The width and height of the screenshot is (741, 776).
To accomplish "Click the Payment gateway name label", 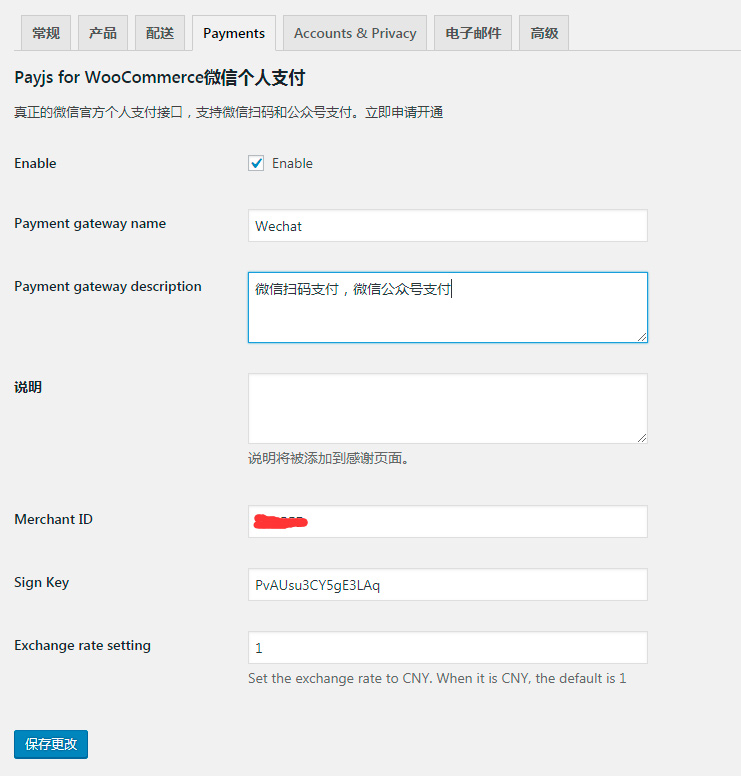I will pos(90,224).
